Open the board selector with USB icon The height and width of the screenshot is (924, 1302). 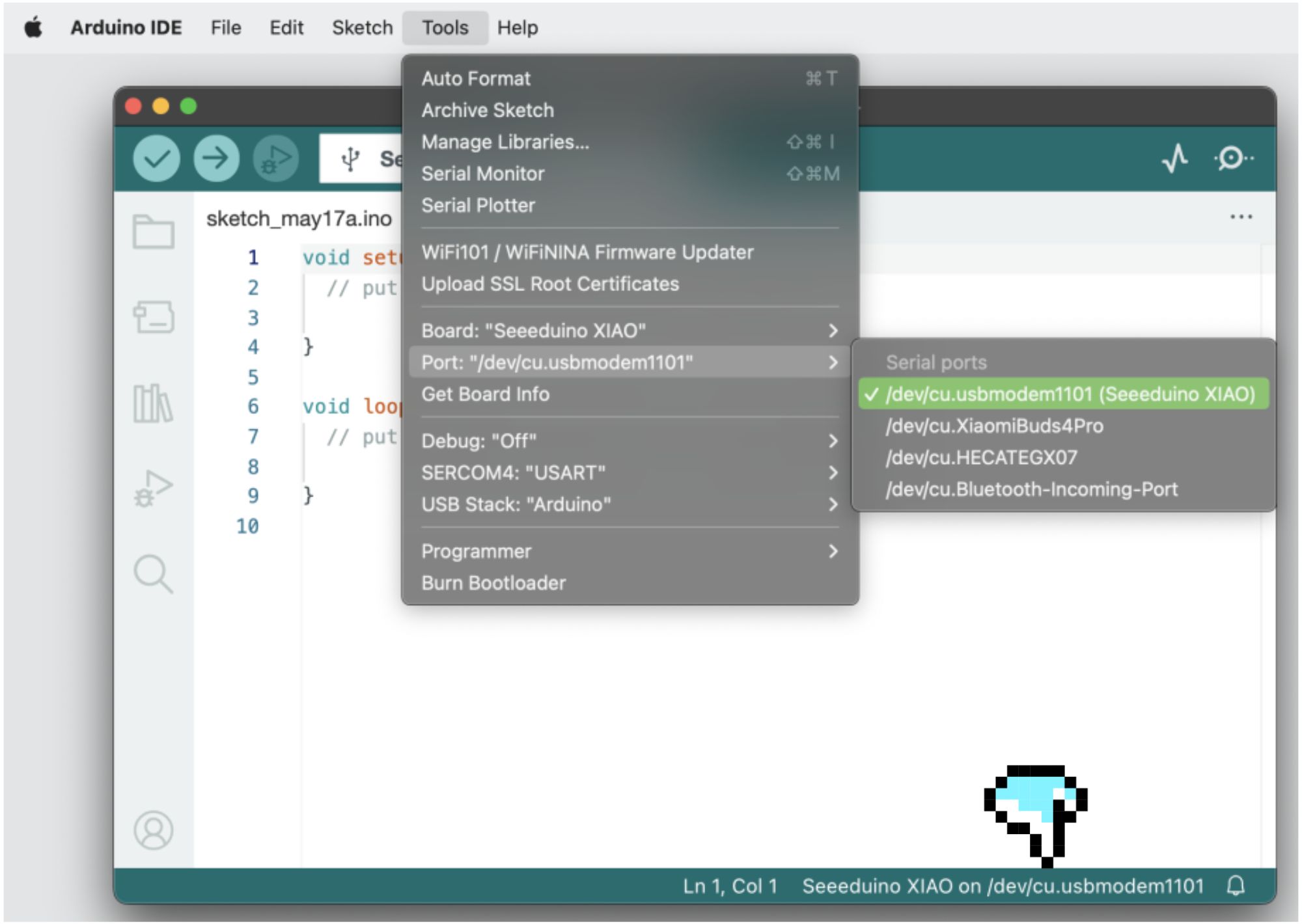pyautogui.click(x=361, y=159)
